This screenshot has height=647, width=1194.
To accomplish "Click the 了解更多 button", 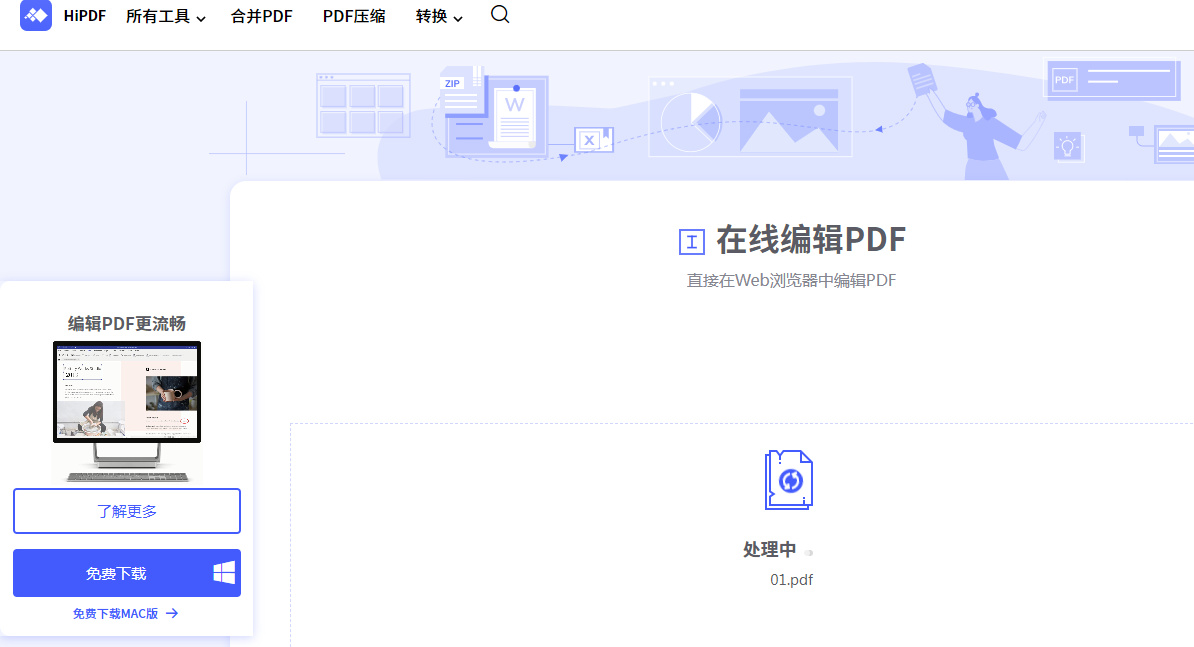I will click(x=126, y=510).
